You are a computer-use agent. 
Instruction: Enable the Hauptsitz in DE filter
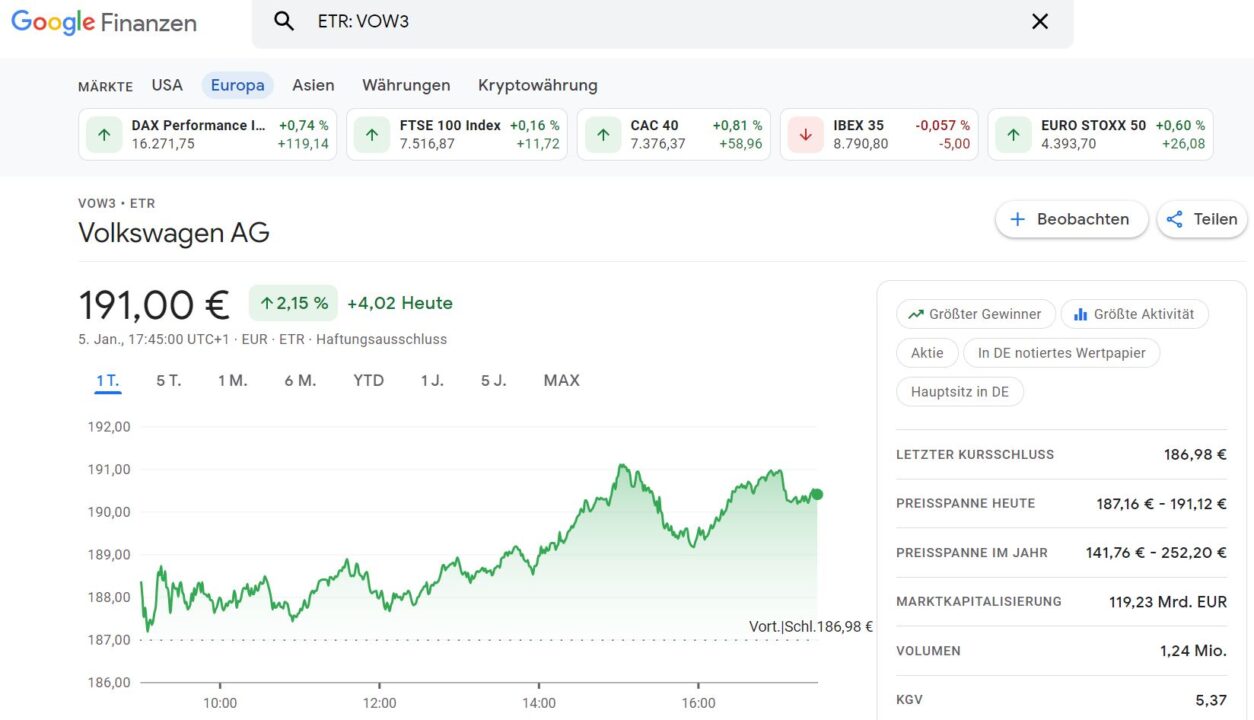[959, 391]
